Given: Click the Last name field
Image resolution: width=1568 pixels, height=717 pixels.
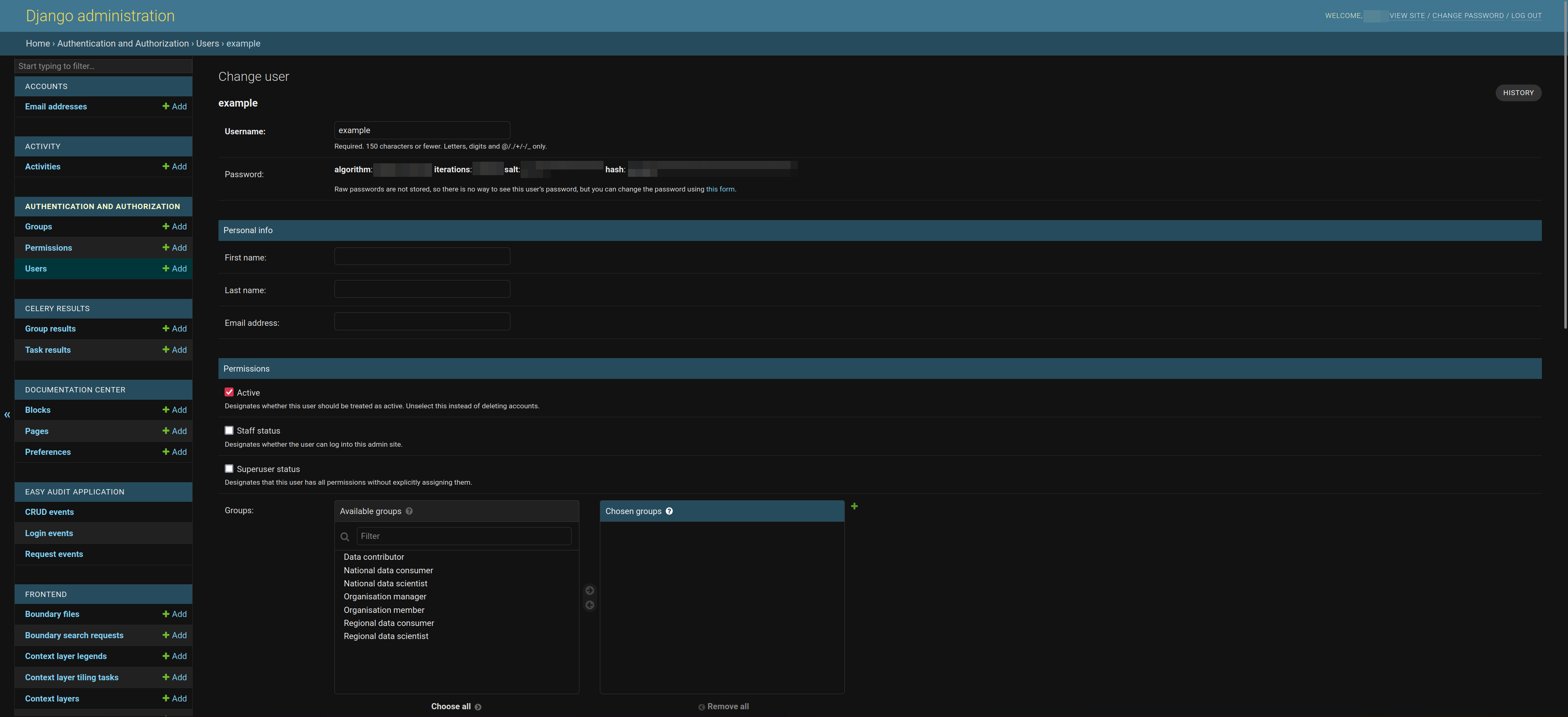Looking at the screenshot, I should pos(422,289).
